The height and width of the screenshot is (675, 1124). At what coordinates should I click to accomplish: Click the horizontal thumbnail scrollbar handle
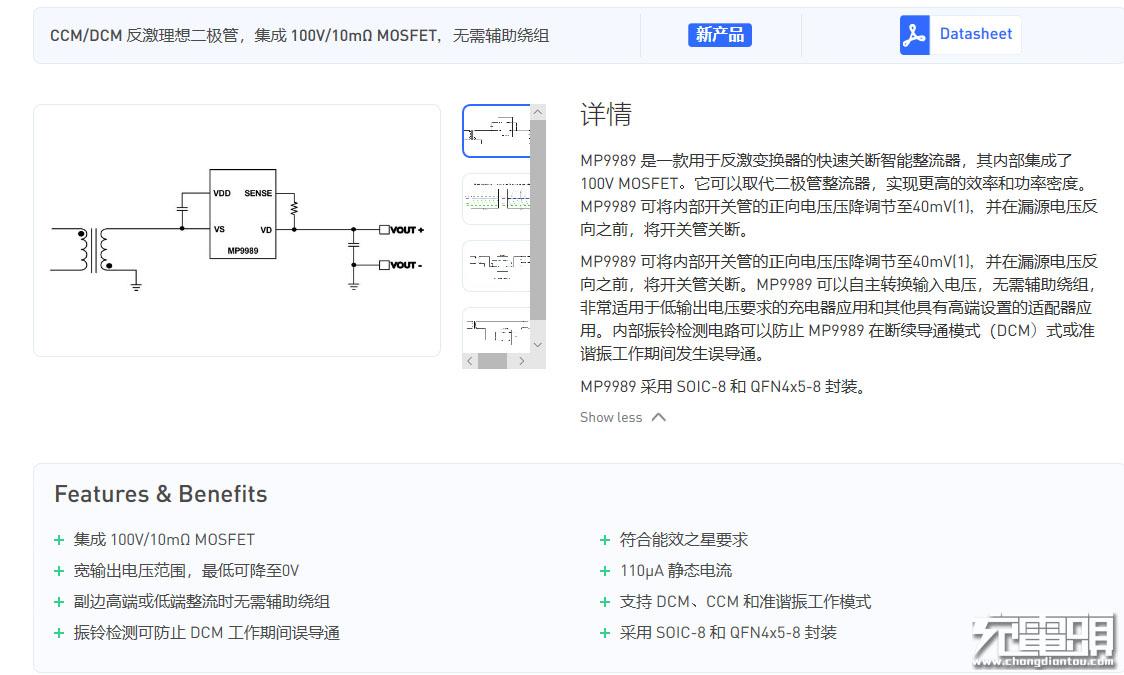[x=492, y=361]
